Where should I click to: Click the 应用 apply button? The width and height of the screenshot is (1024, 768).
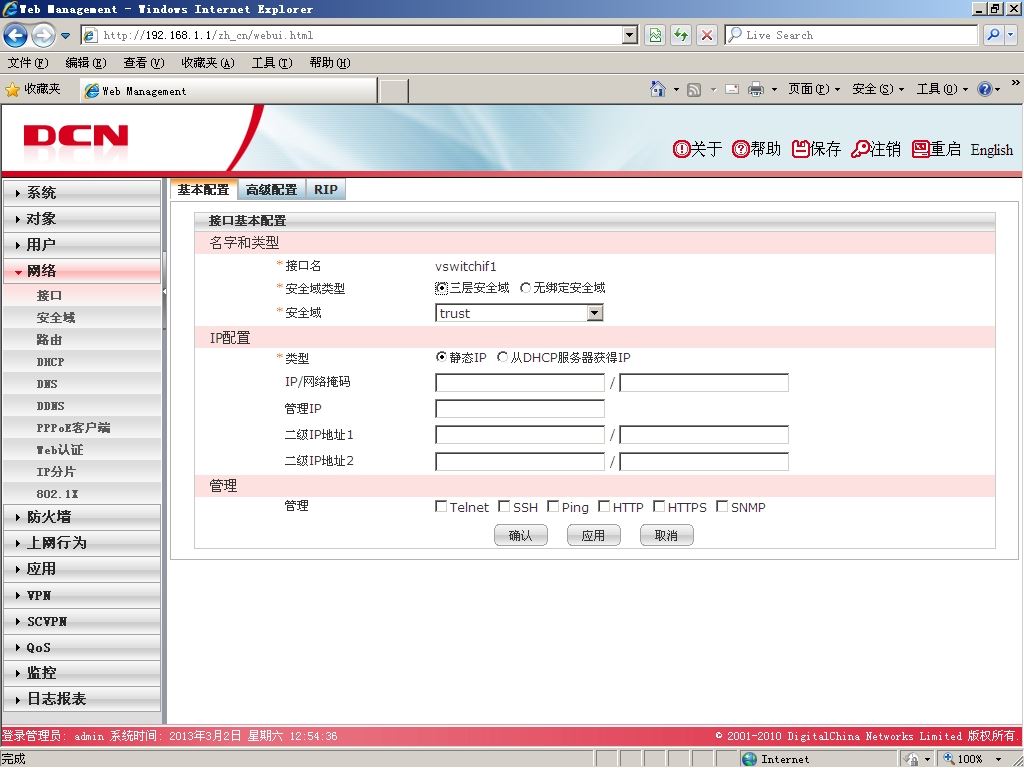click(594, 536)
